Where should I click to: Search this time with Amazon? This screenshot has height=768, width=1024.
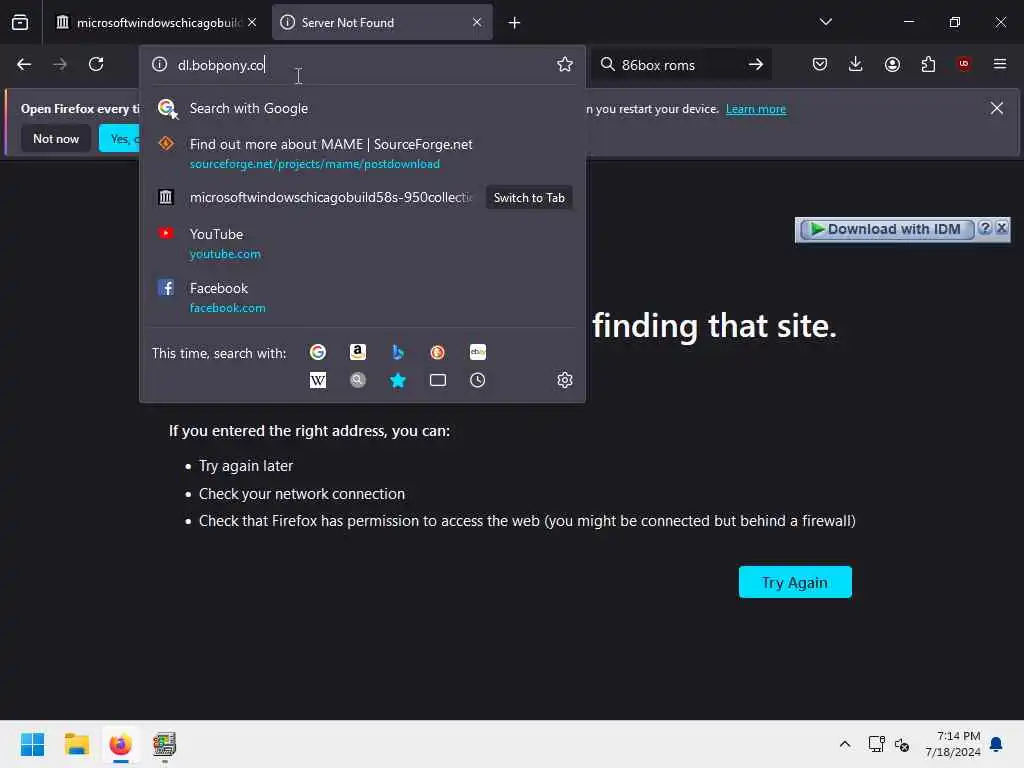click(358, 353)
